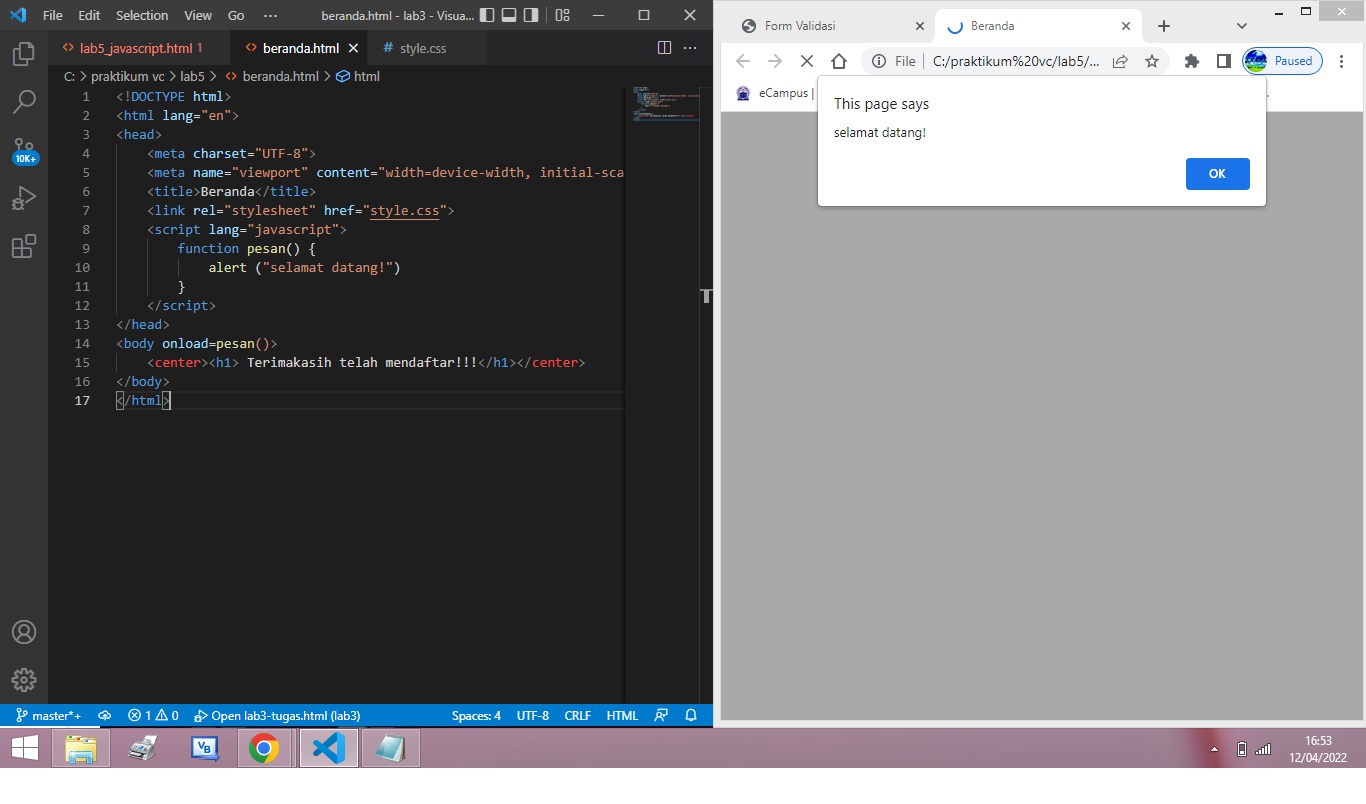
Task: Open the Selection menu
Action: tap(142, 15)
